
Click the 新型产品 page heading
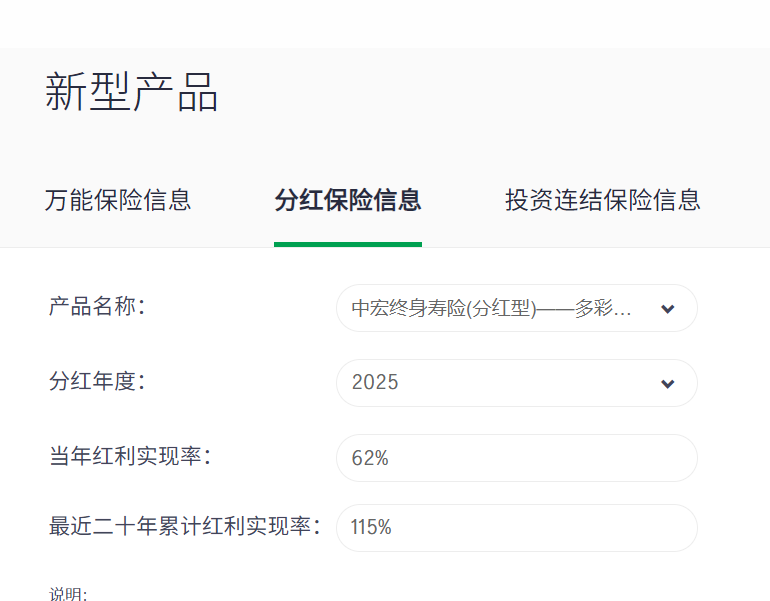(x=132, y=92)
